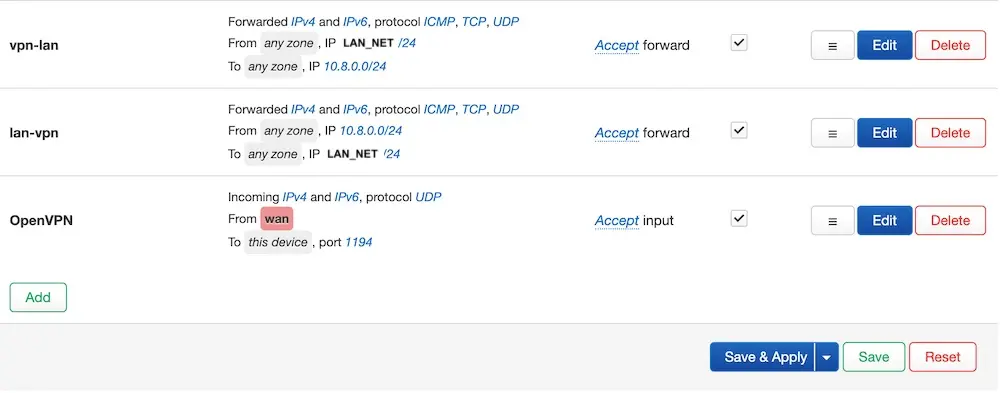
Task: Click the red wan zone badge
Action: coord(277,219)
